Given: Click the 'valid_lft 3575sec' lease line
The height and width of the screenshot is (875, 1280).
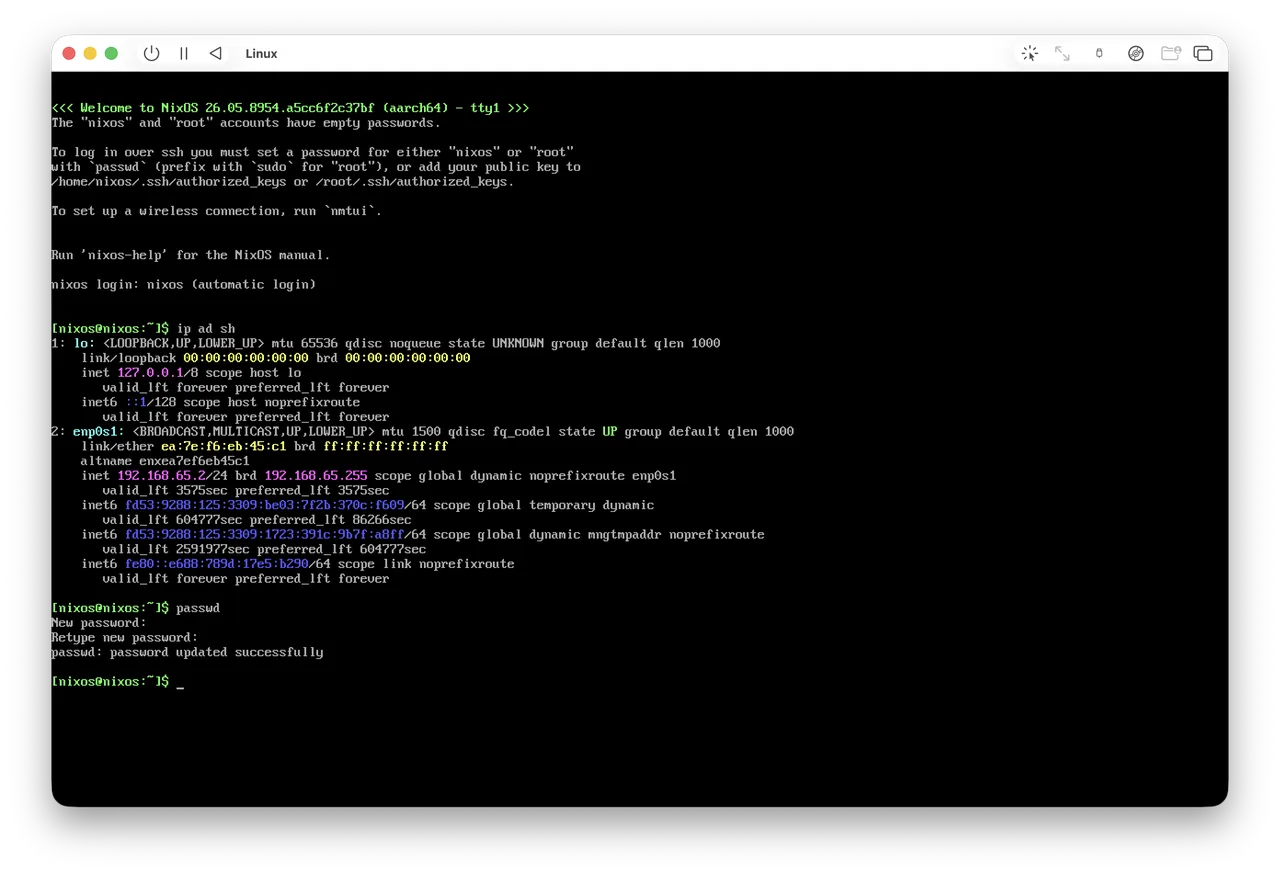Looking at the screenshot, I should tap(246, 490).
